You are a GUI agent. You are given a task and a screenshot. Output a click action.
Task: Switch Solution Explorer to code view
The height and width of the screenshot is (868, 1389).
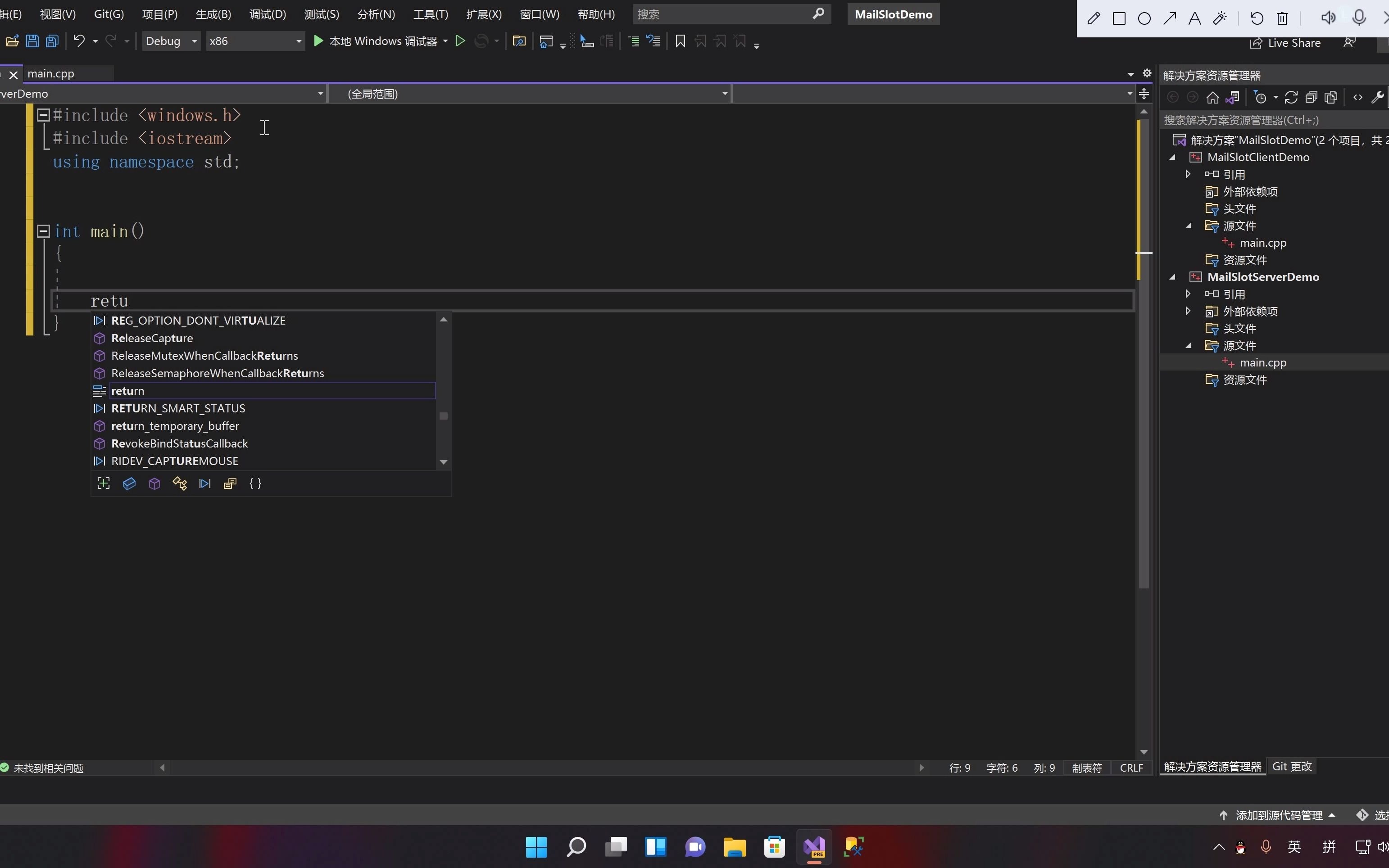(x=1357, y=97)
